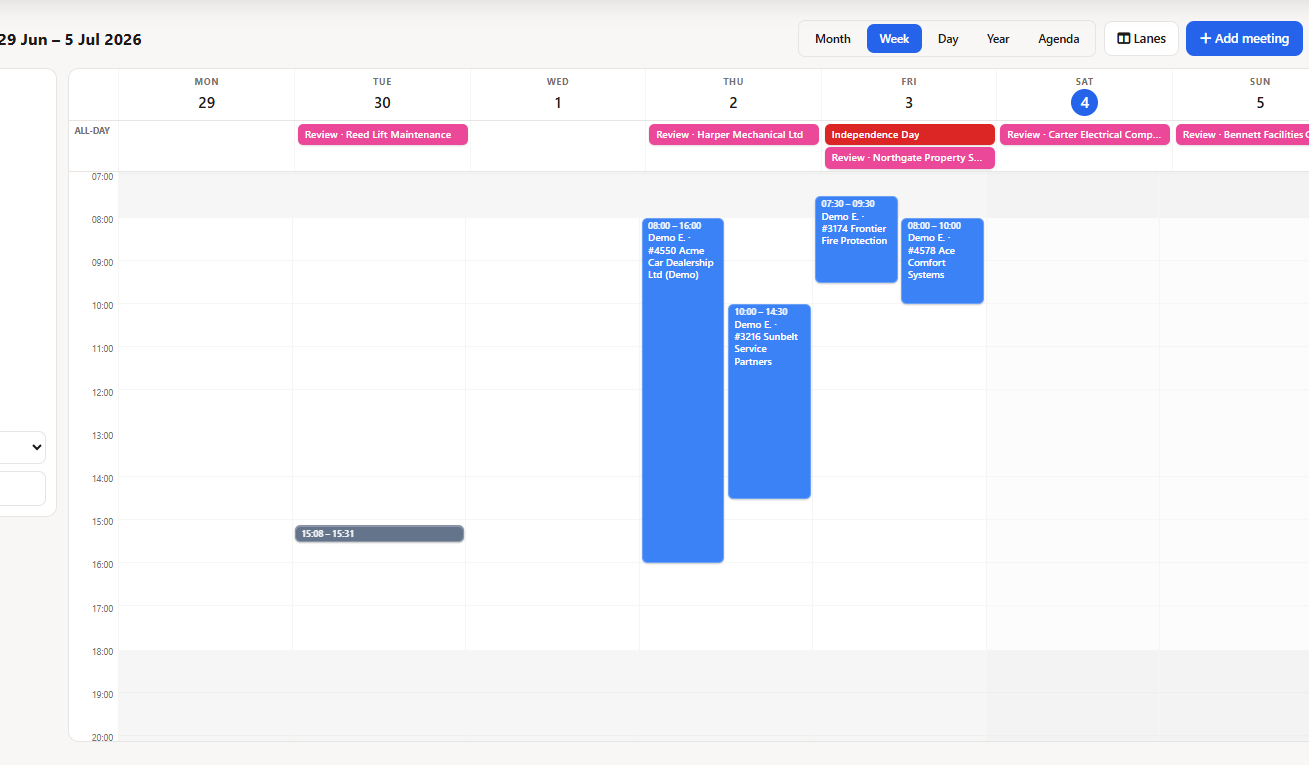
Task: Open the dropdown in the left sidebar
Action: click(22, 447)
